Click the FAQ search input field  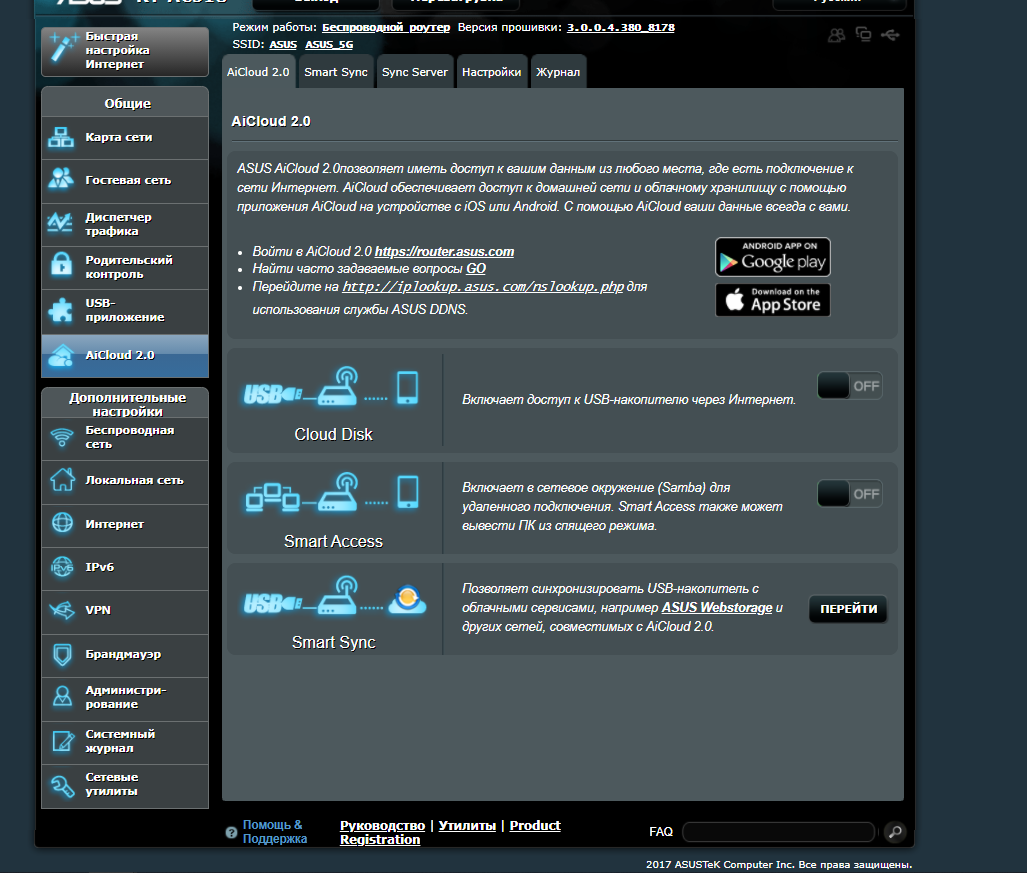pos(778,832)
